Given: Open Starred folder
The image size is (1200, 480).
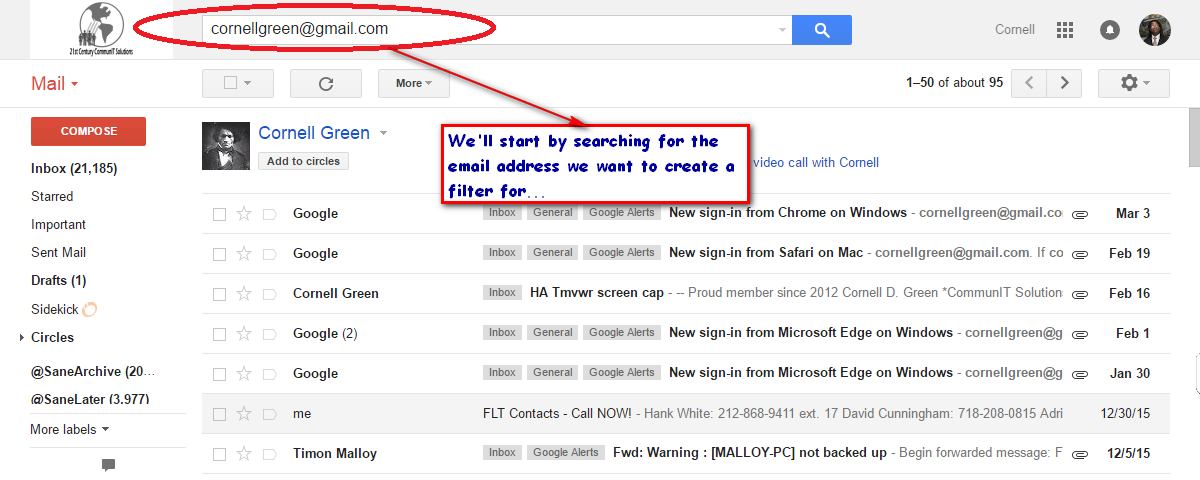Looking at the screenshot, I should point(52,197).
